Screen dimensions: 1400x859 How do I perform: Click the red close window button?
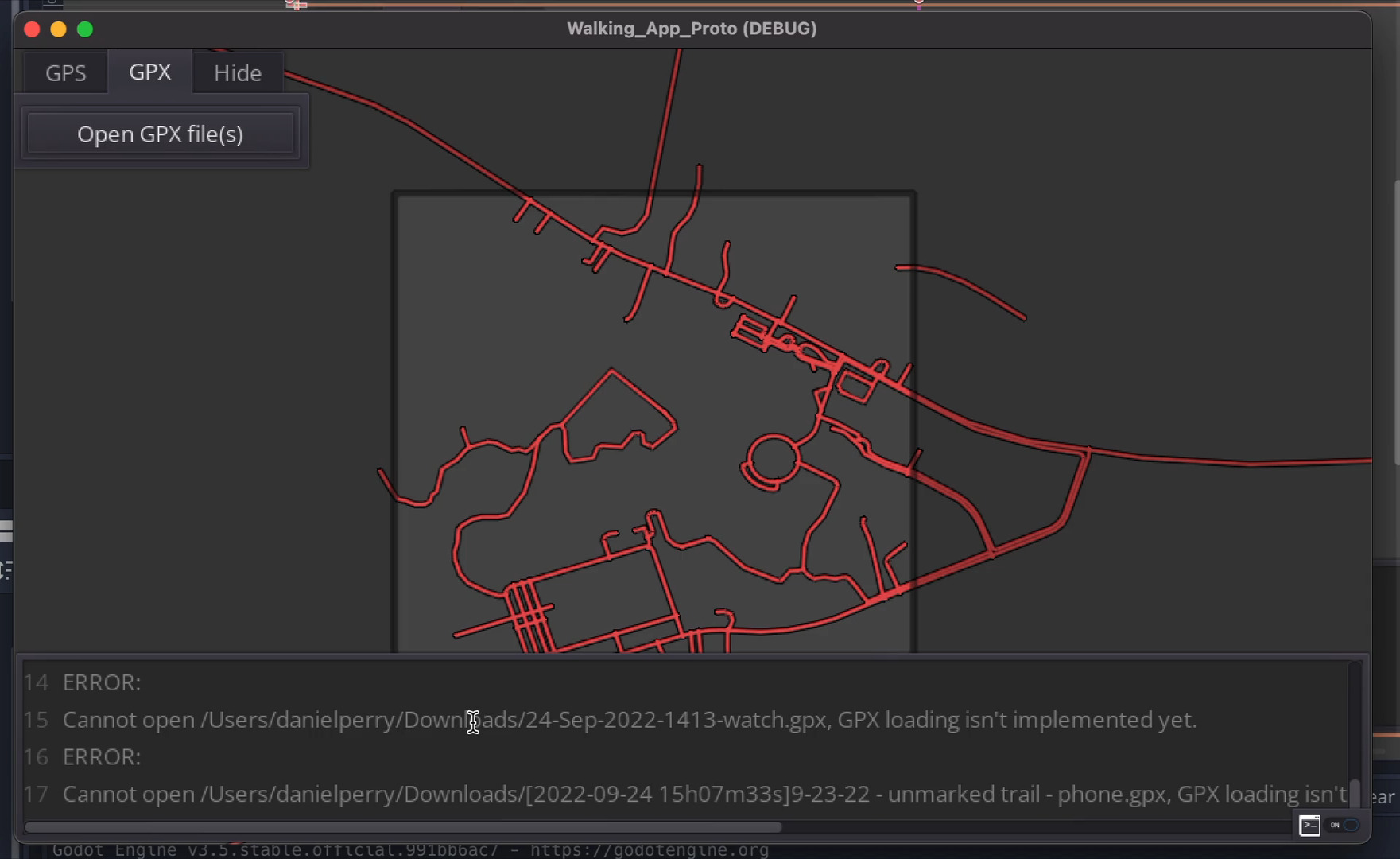click(32, 29)
